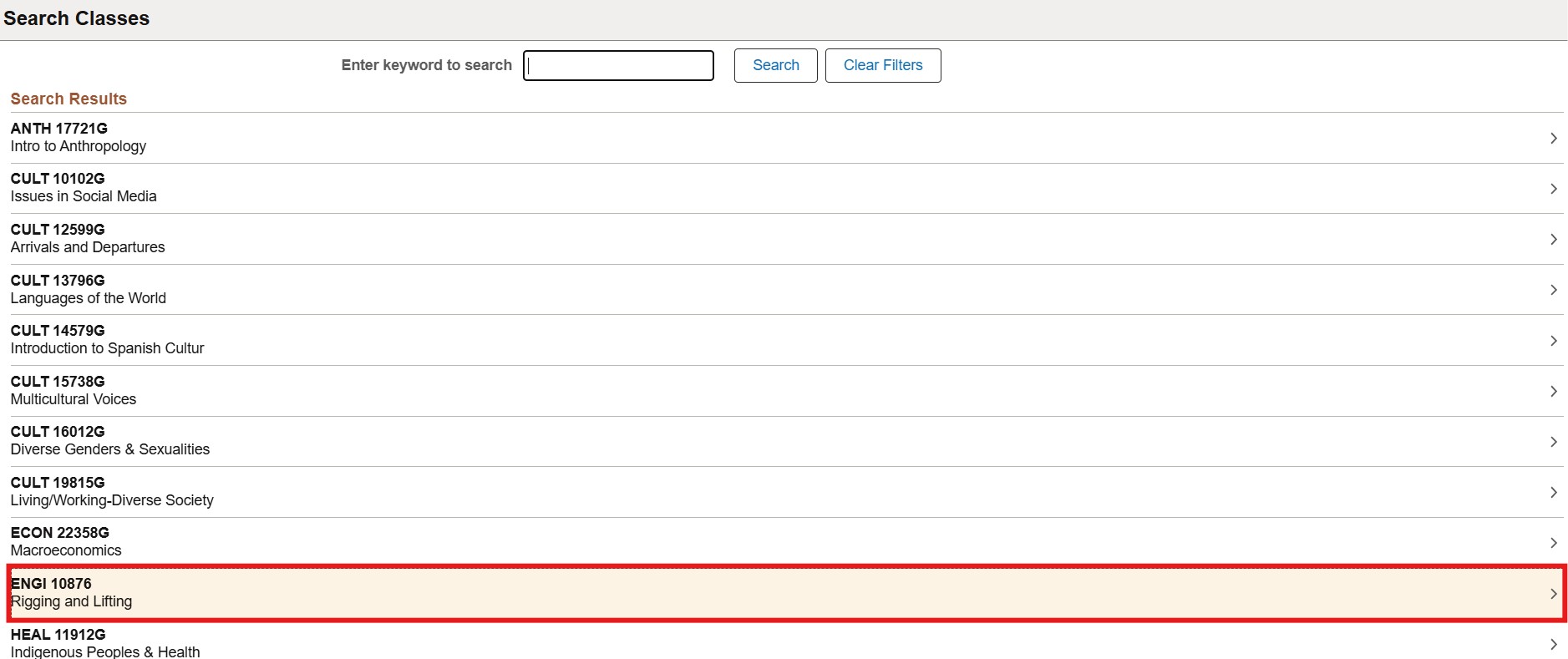The image size is (1568, 659).
Task: Open the CULT 10102G chevron arrow
Action: [1553, 189]
